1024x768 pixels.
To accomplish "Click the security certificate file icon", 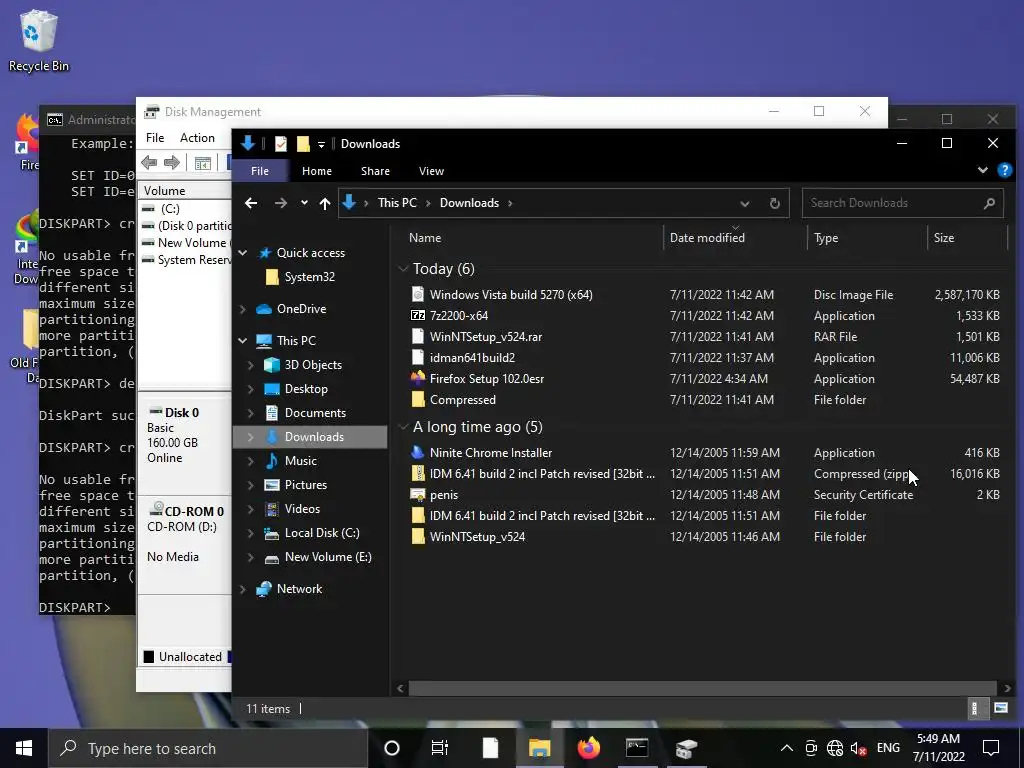I will (418, 494).
